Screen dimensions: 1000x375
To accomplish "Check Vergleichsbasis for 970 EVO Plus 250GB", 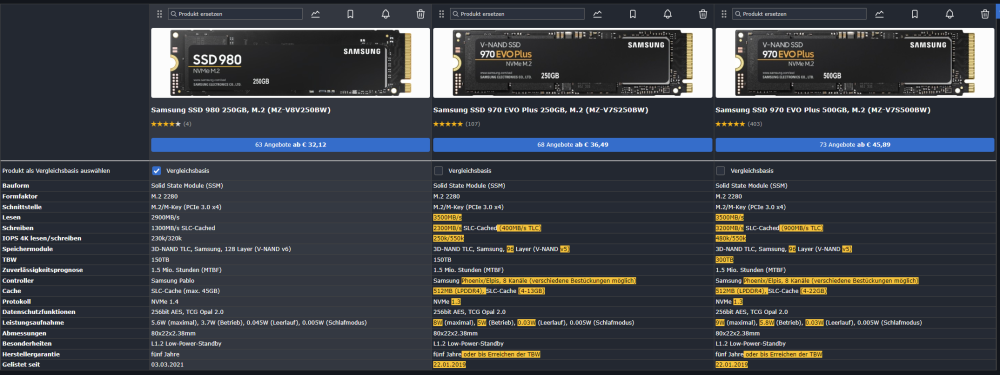I will [x=438, y=171].
